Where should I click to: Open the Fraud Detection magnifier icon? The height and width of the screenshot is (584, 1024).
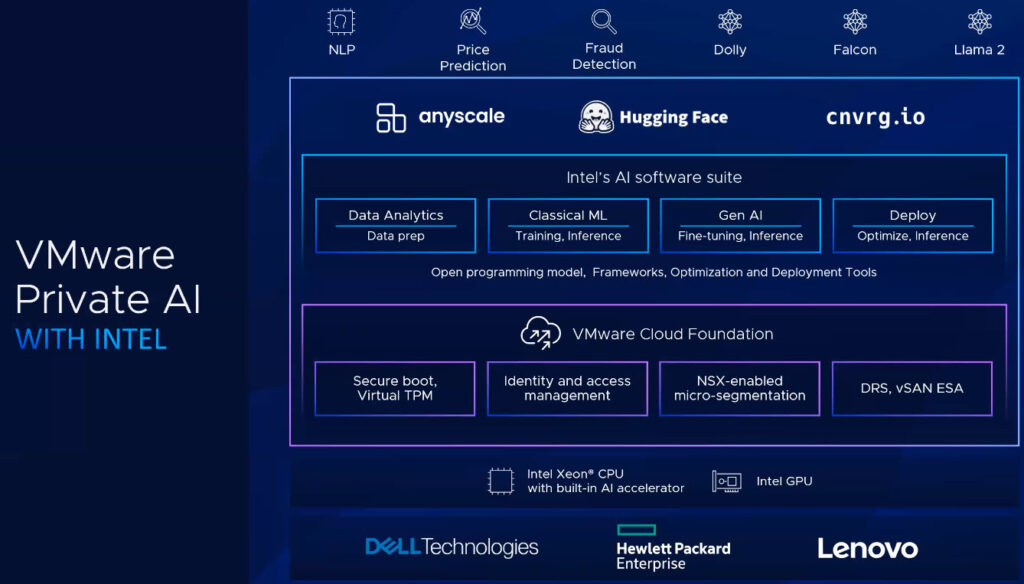[602, 22]
